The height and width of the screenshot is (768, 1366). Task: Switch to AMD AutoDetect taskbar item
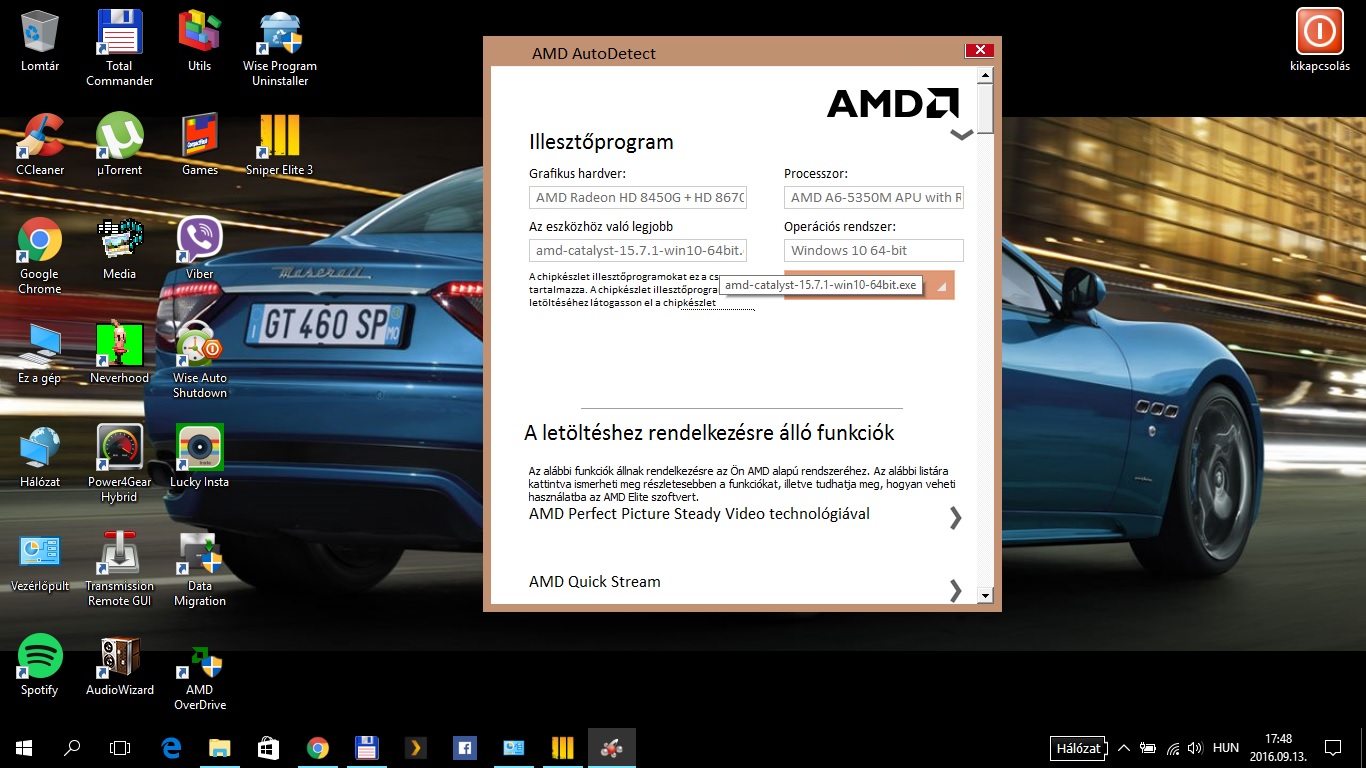[611, 747]
